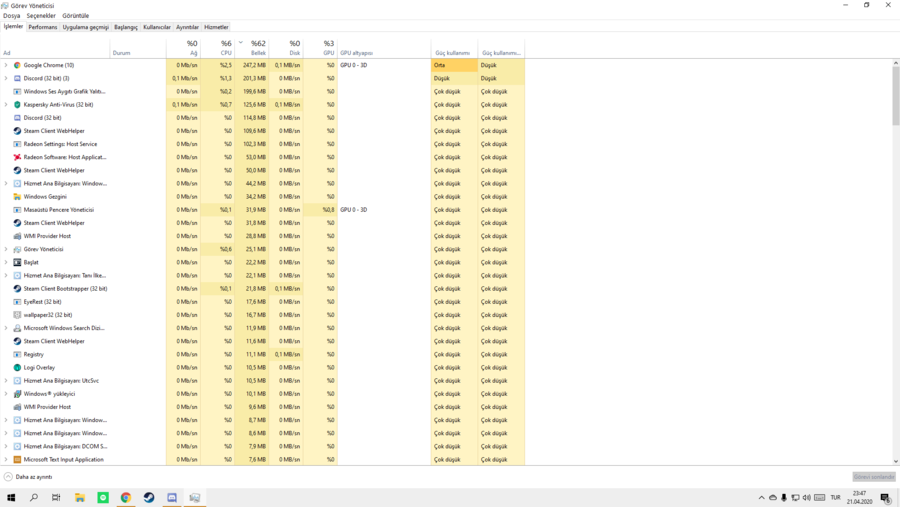This screenshot has height=507, width=900.
Task: Switch to the Hizmetler tab
Action: [216, 27]
